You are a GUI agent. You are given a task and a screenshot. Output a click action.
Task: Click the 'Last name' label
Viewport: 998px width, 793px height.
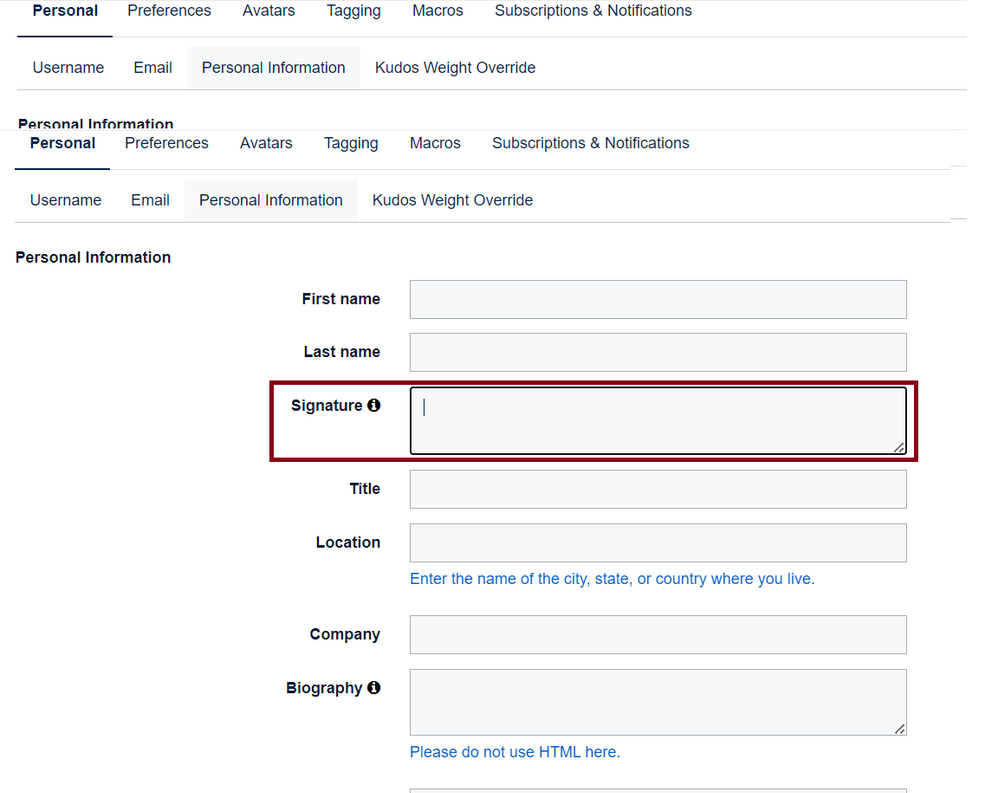pos(341,351)
